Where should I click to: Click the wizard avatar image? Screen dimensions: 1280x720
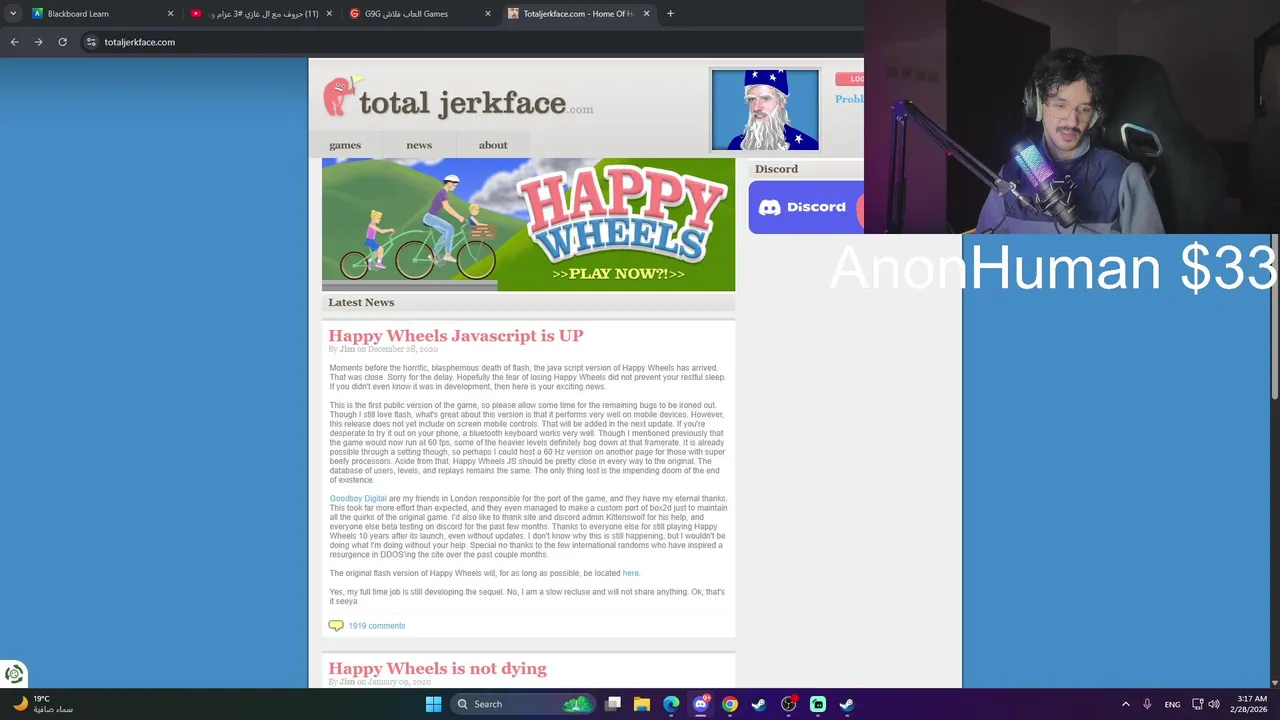tap(765, 110)
